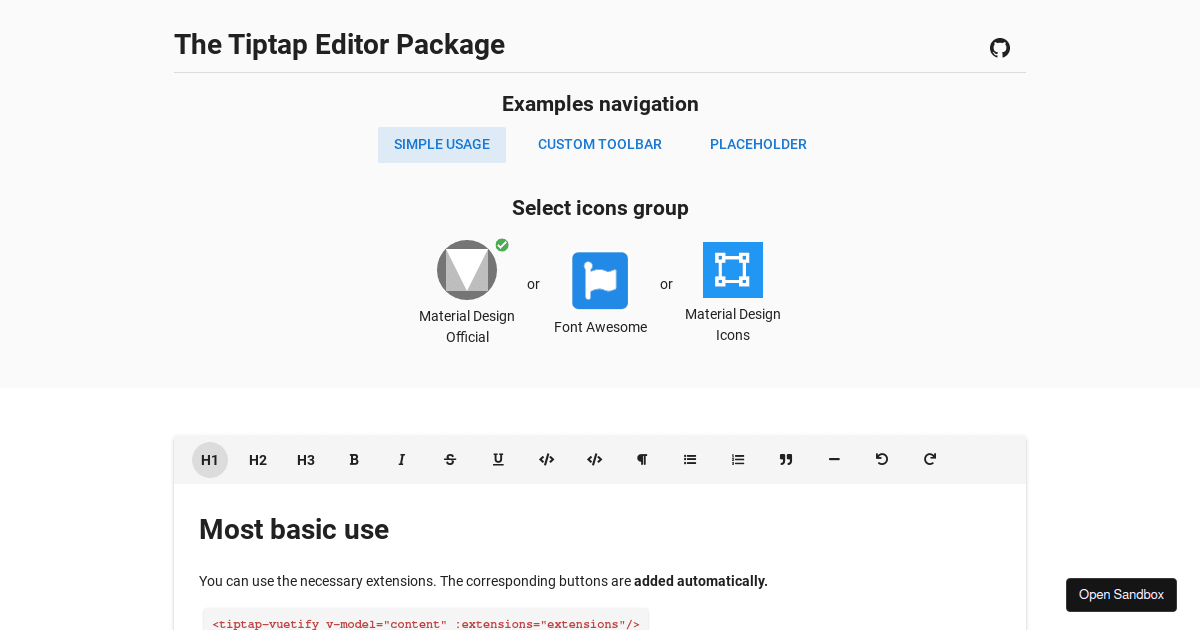This screenshot has height=630, width=1200.
Task: Open the PLACEHOLDER example
Action: click(758, 144)
